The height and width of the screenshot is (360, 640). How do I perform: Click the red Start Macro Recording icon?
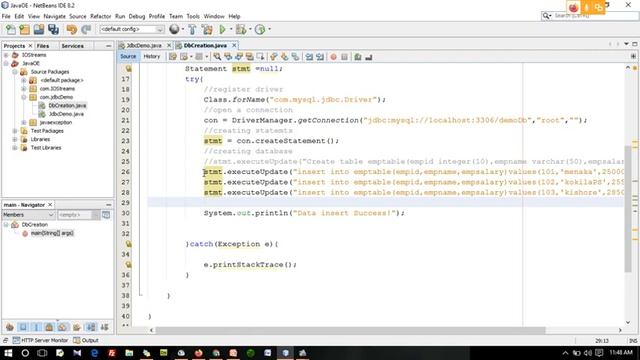pyautogui.click(x=333, y=57)
